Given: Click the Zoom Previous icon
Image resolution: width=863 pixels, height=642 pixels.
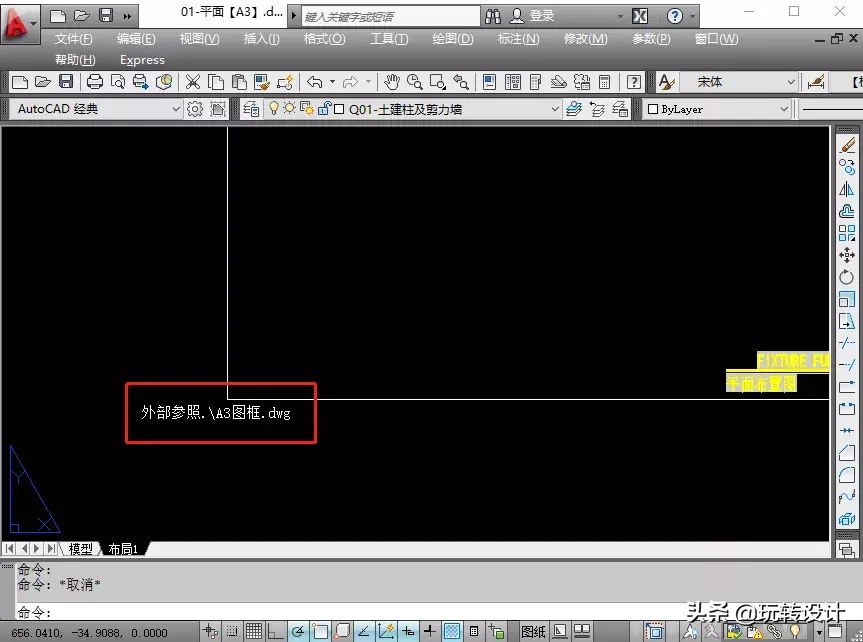Looking at the screenshot, I should [x=461, y=82].
